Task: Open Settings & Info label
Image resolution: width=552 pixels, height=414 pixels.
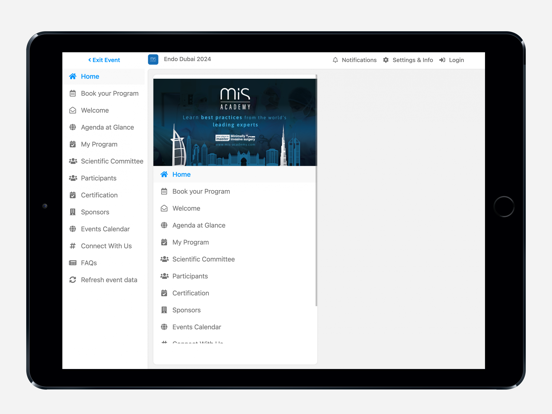Action: [x=413, y=60]
